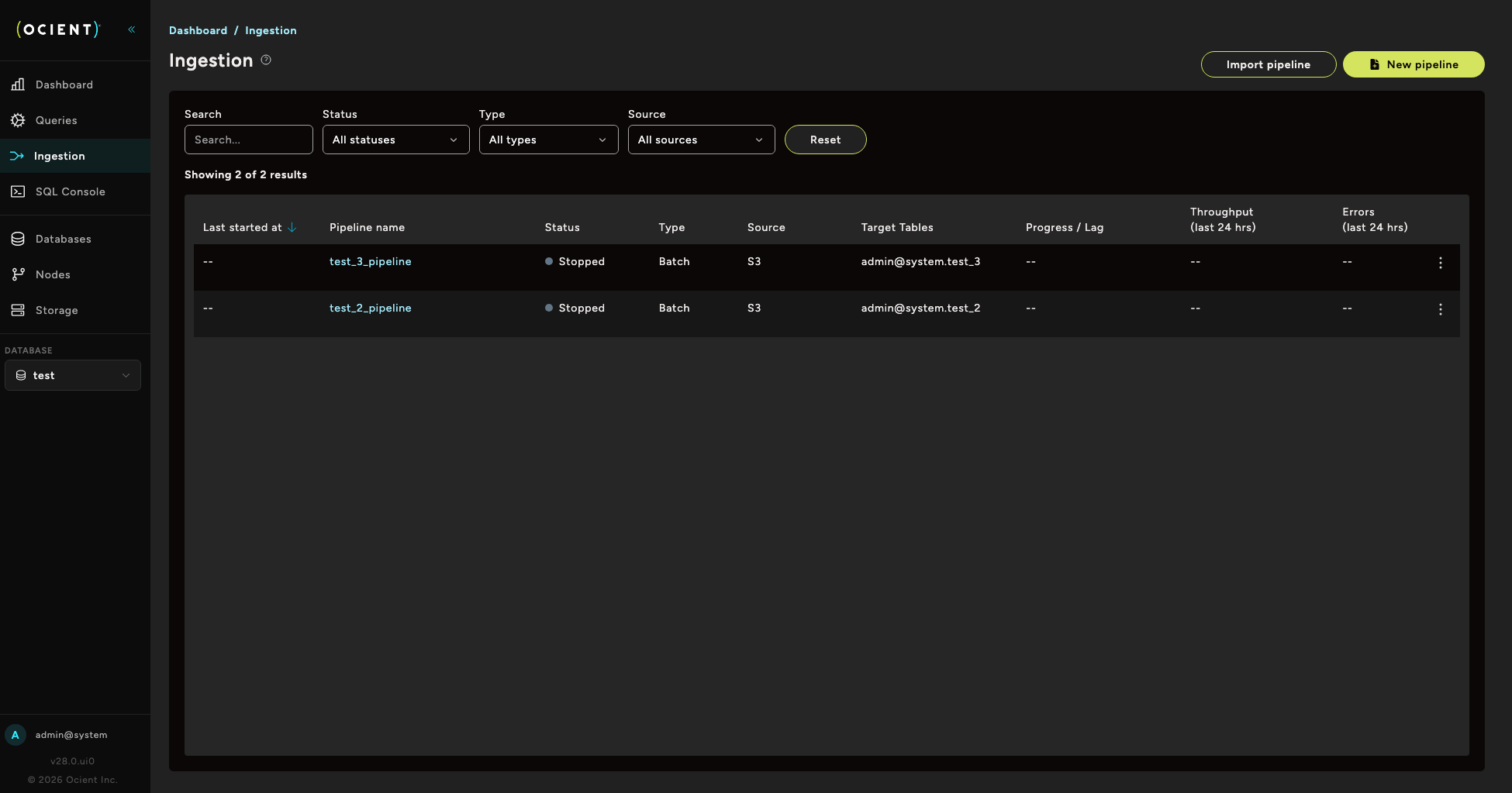Click the Queries gear icon
This screenshot has width=1512, height=793.
pyautogui.click(x=18, y=120)
